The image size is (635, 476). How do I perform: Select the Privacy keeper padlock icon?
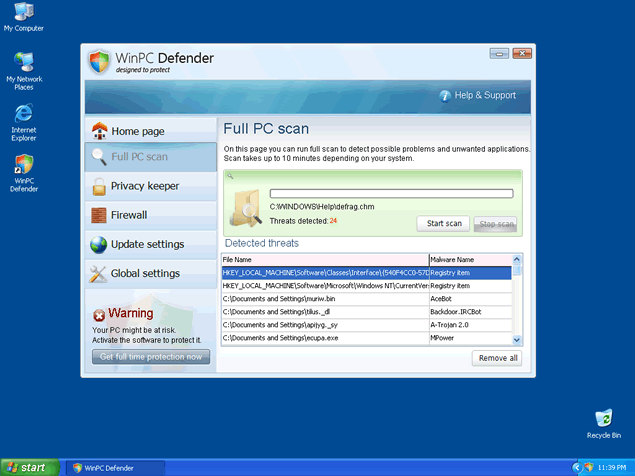click(99, 186)
